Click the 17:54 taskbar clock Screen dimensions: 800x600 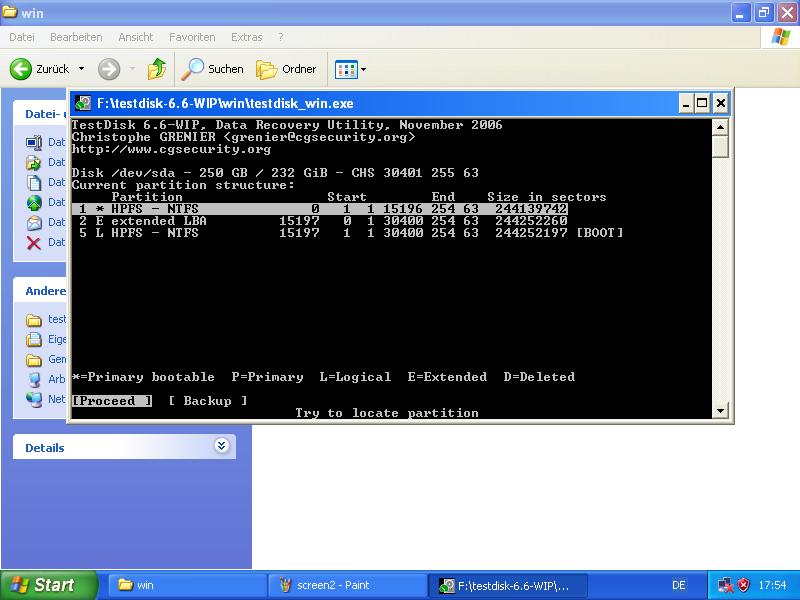tap(772, 585)
